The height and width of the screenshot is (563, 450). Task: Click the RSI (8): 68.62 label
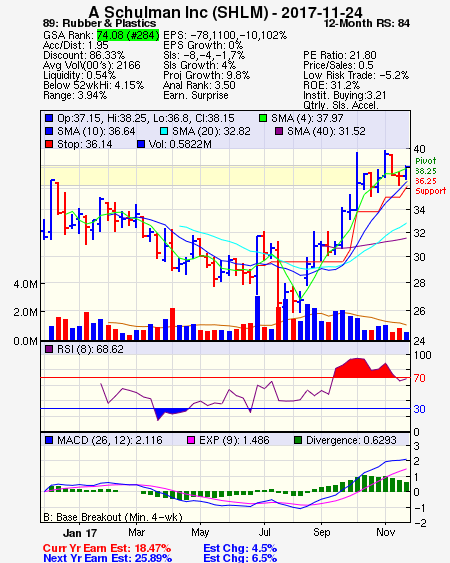[90, 349]
